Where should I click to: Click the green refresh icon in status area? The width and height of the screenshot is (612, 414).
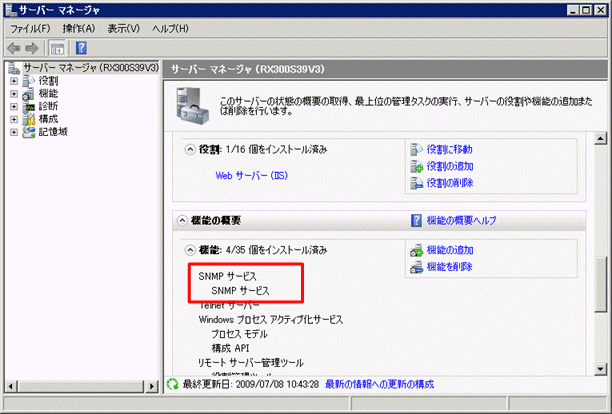pyautogui.click(x=173, y=384)
